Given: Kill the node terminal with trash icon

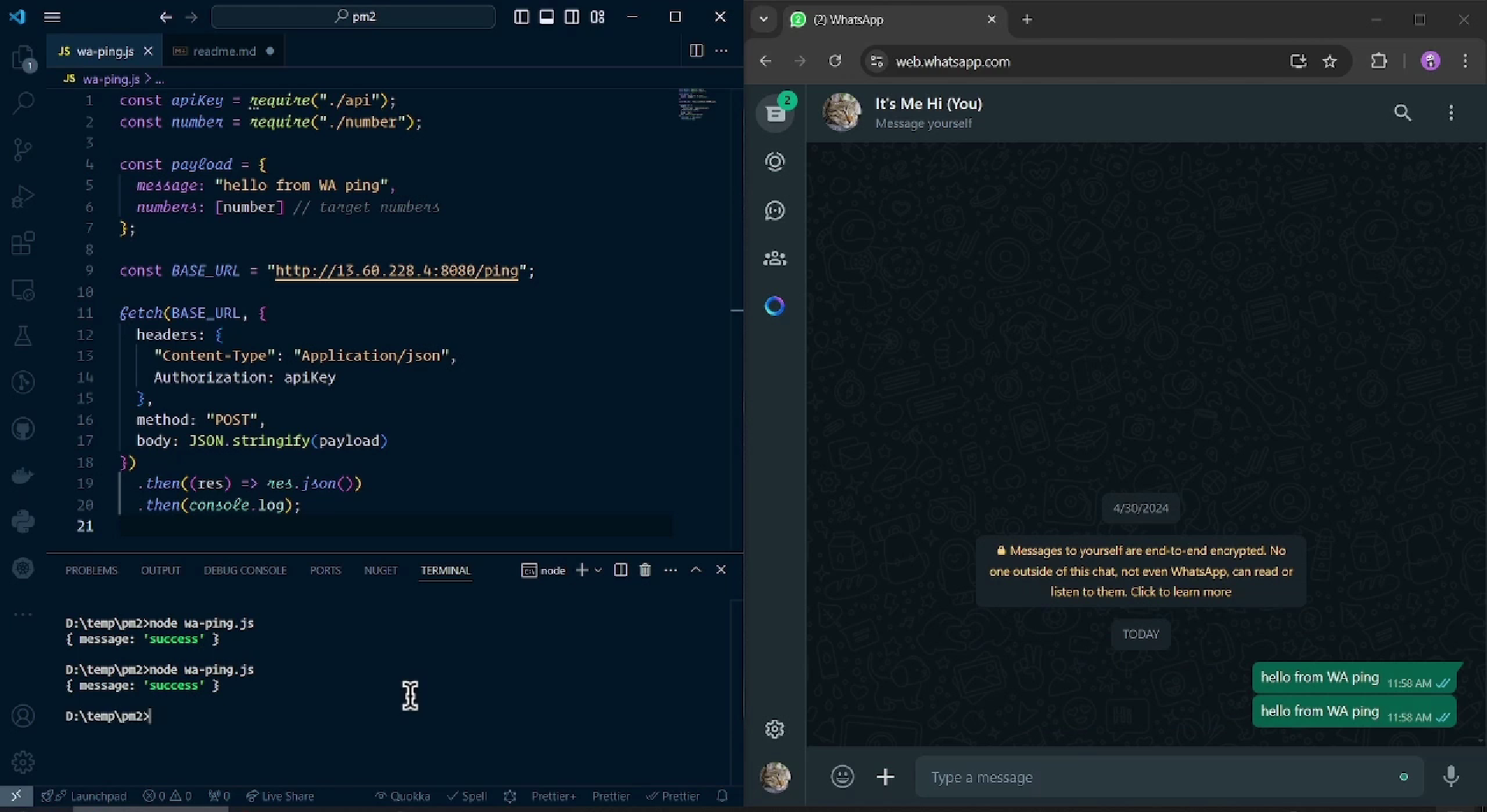Looking at the screenshot, I should [x=645, y=570].
